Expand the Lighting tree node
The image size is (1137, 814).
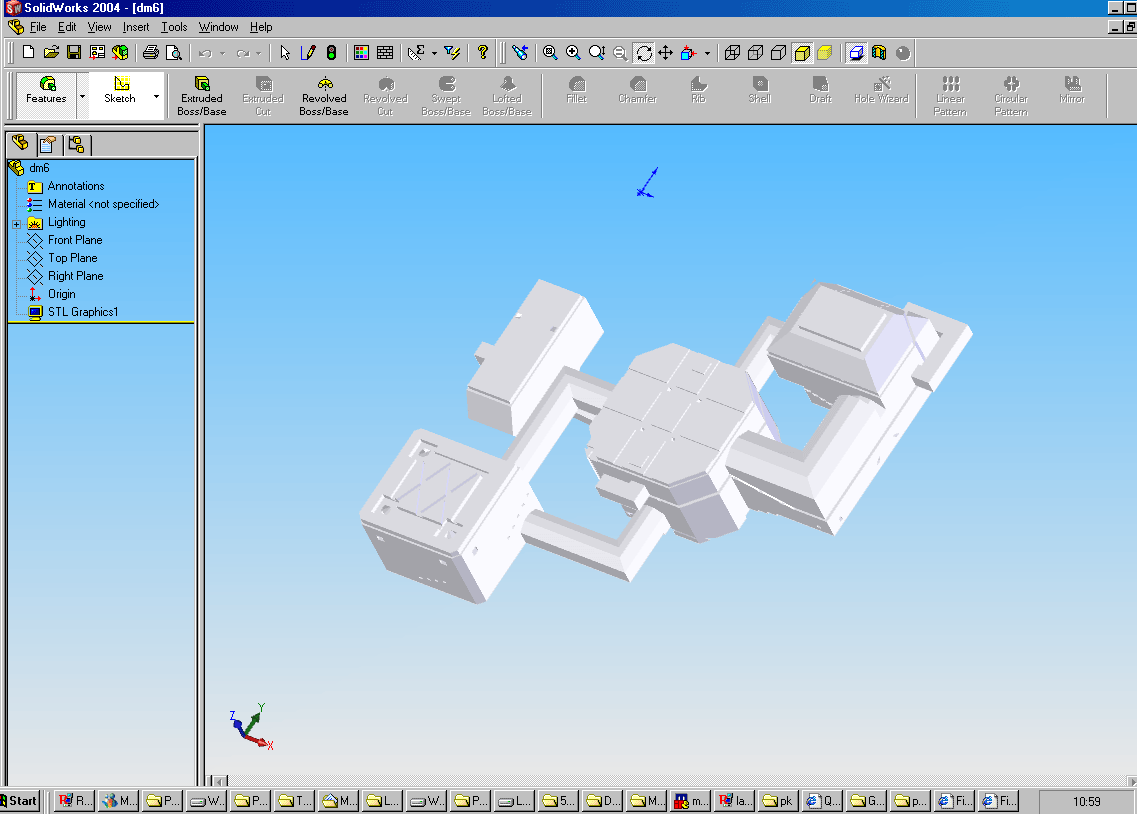coord(16,223)
